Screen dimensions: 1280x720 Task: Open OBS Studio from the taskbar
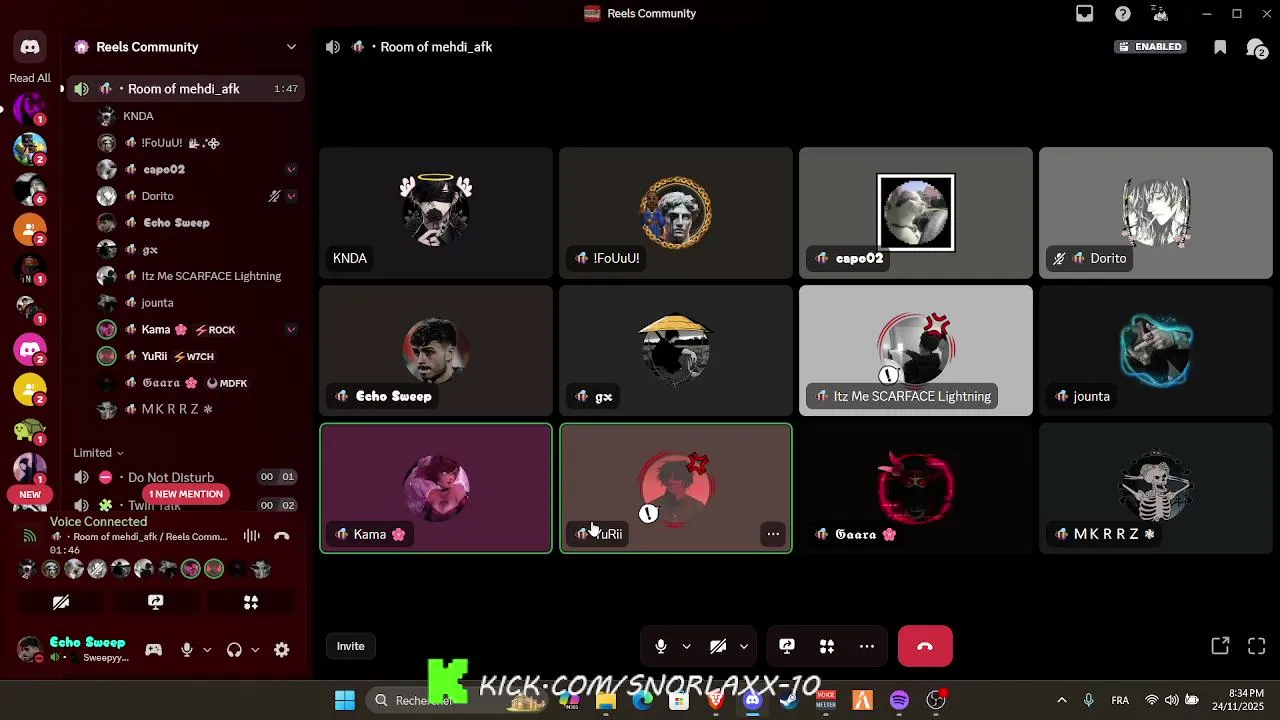[936, 700]
